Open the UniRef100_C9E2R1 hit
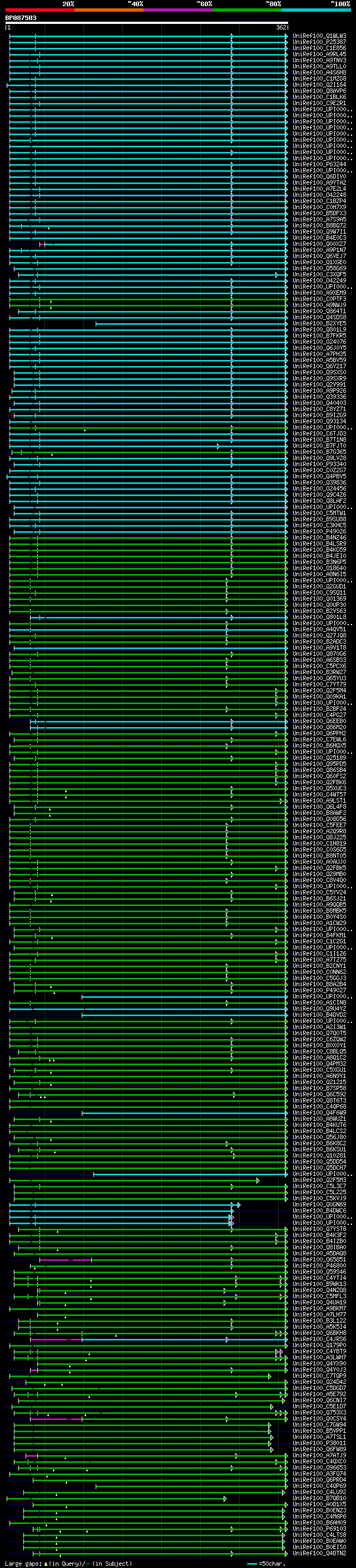 click(x=319, y=103)
